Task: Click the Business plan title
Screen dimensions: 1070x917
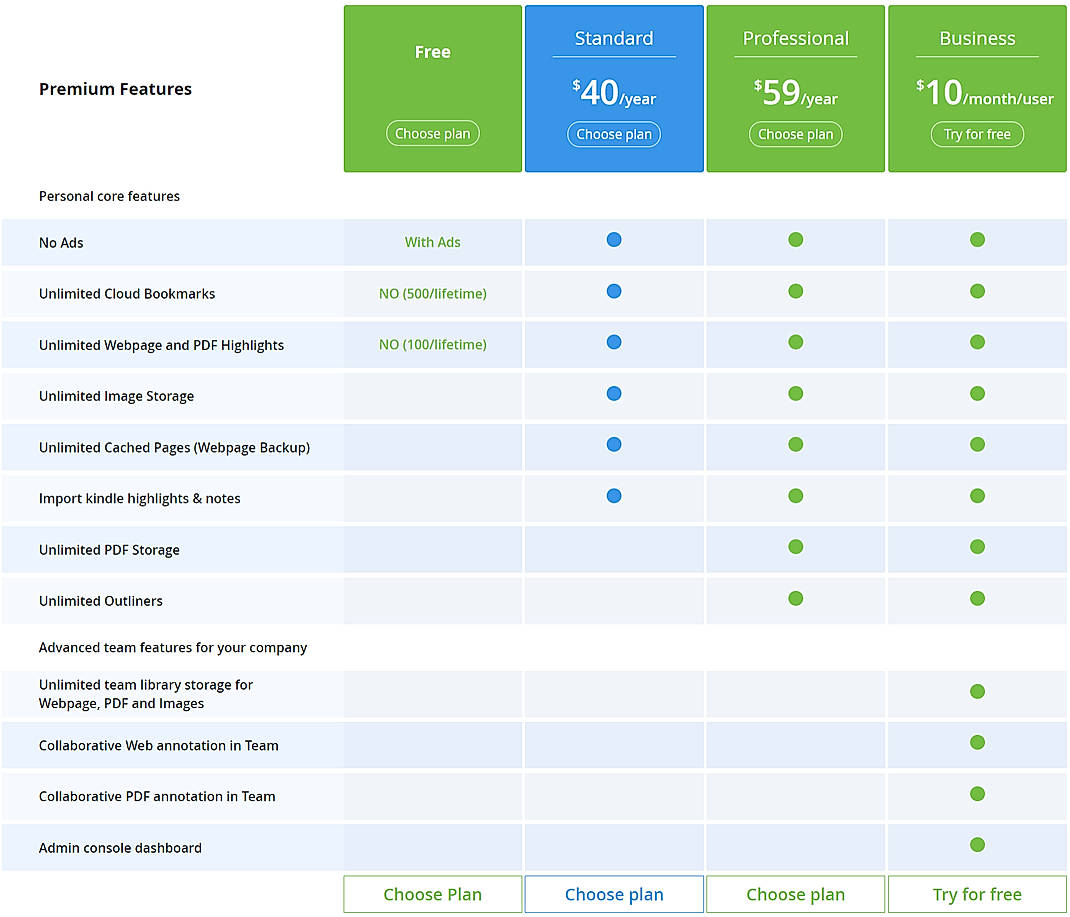Action: click(x=977, y=38)
